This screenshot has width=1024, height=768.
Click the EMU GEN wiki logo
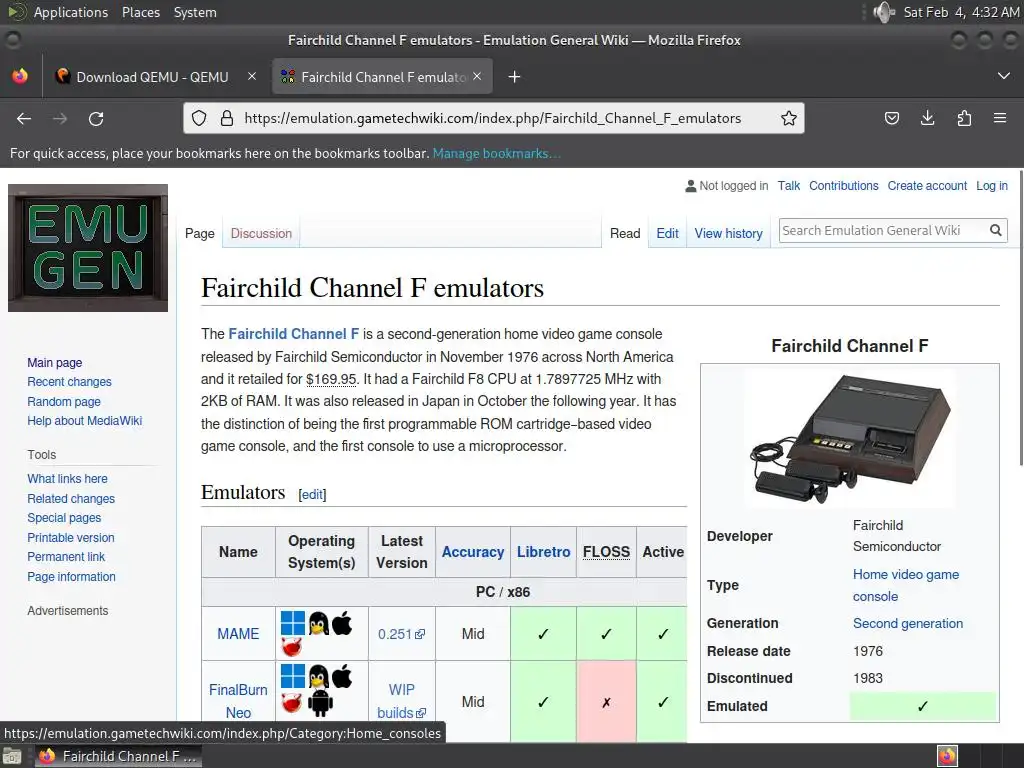tap(88, 248)
